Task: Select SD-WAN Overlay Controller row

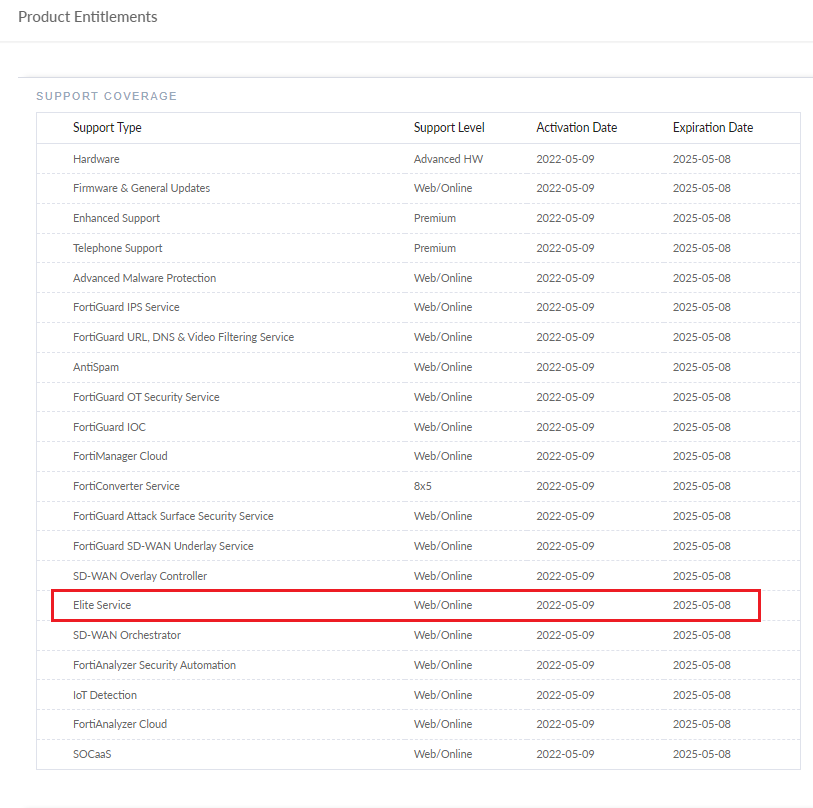Action: pyautogui.click(x=140, y=576)
